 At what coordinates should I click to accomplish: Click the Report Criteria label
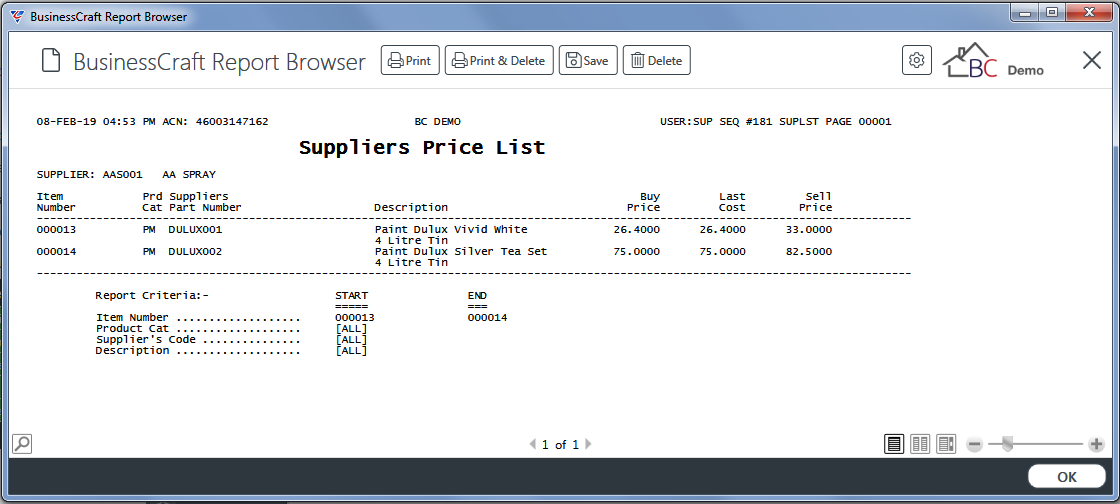pyautogui.click(x=151, y=296)
